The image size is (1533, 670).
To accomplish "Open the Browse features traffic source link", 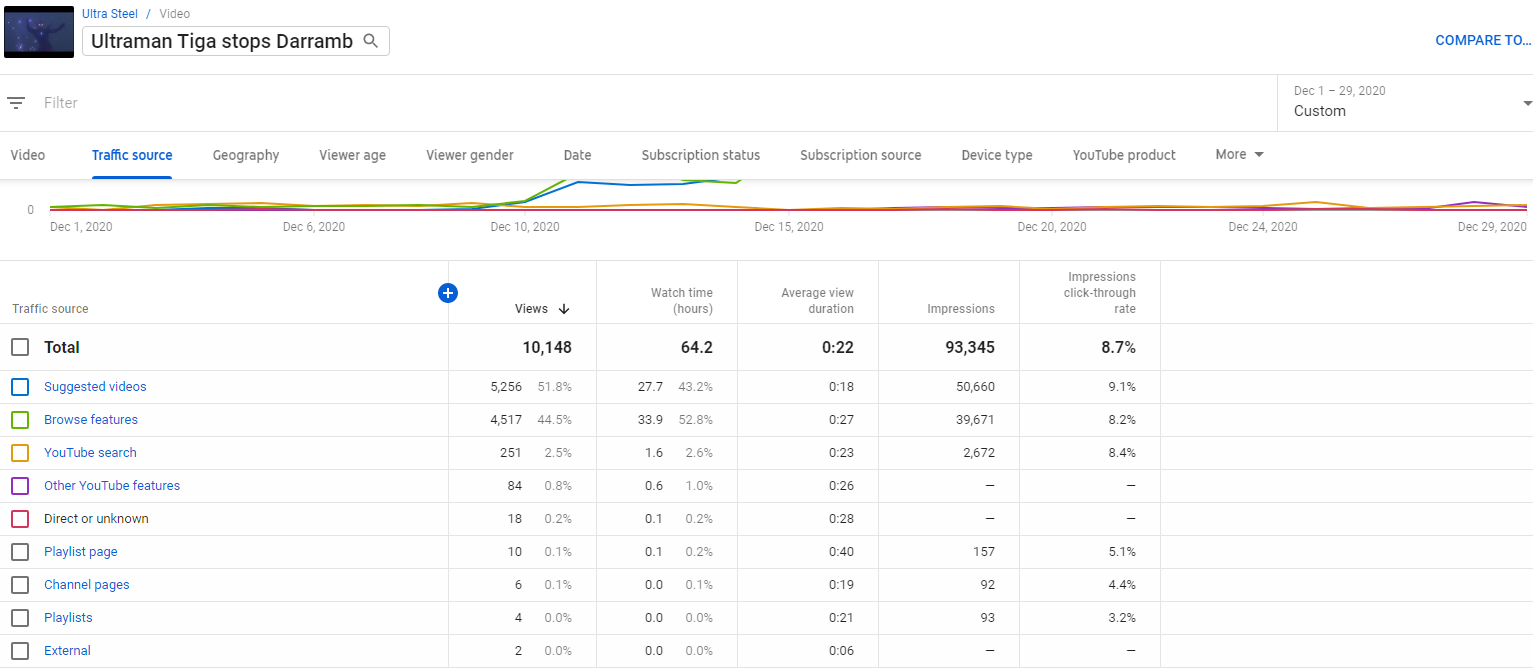I will 91,420.
